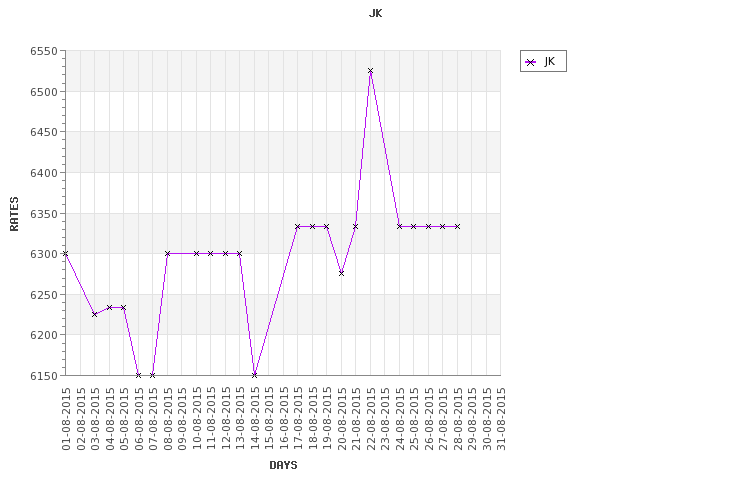Select the data point on 08-08-2015
This screenshot has height=500, width=750.
[x=167, y=254]
